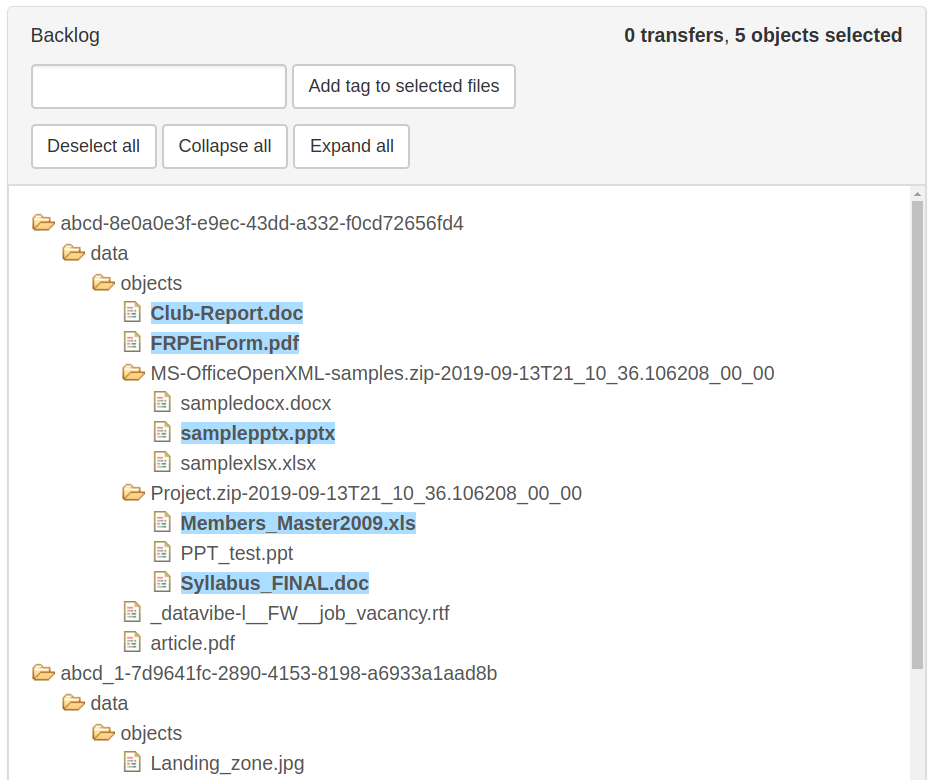Deselect the highlighted samplepptx.pptx file
This screenshot has height=780, width=935.
pyautogui.click(x=257, y=433)
